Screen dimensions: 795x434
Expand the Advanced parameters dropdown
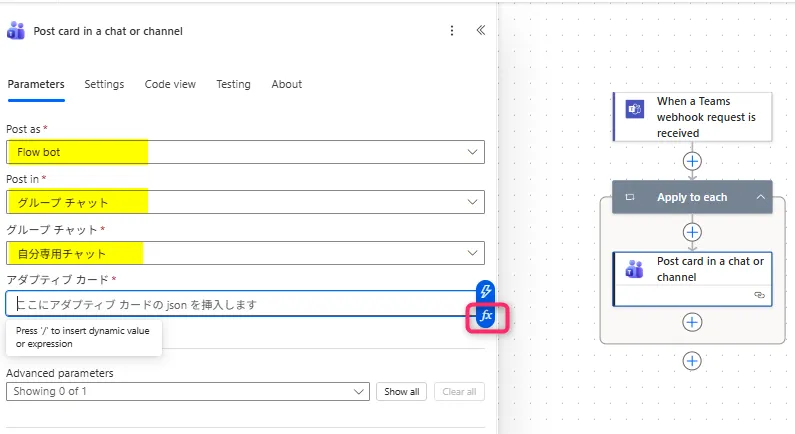click(188, 391)
